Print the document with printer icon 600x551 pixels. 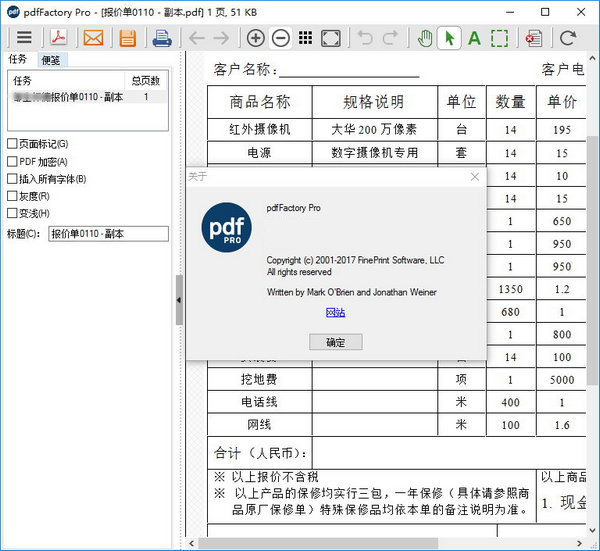[161, 39]
